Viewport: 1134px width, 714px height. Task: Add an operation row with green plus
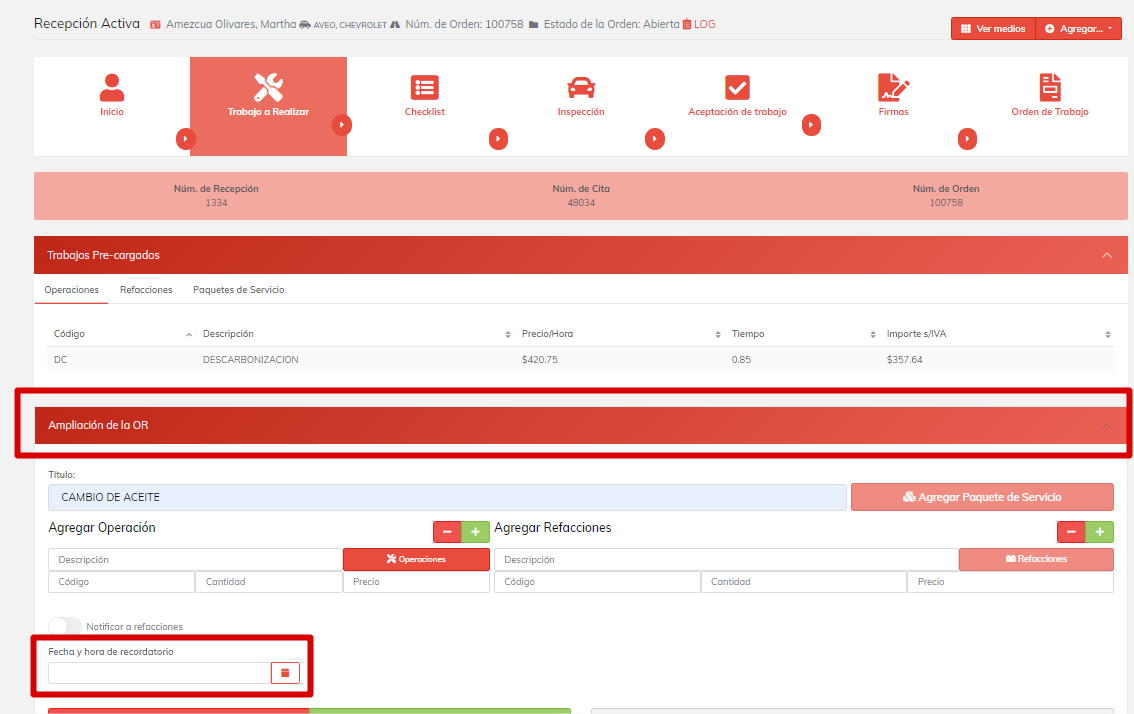[475, 532]
